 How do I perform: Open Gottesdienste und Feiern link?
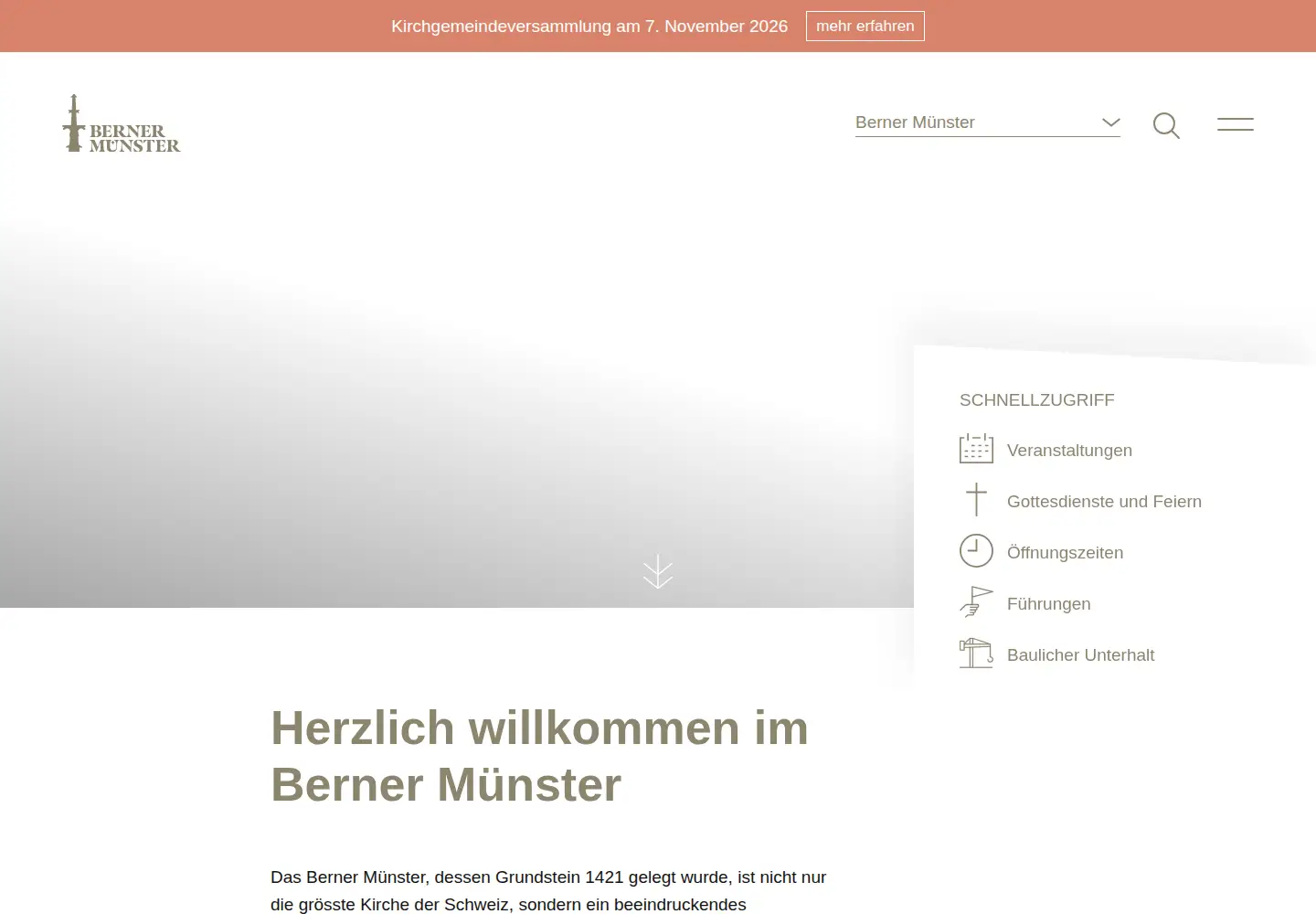coord(1104,501)
